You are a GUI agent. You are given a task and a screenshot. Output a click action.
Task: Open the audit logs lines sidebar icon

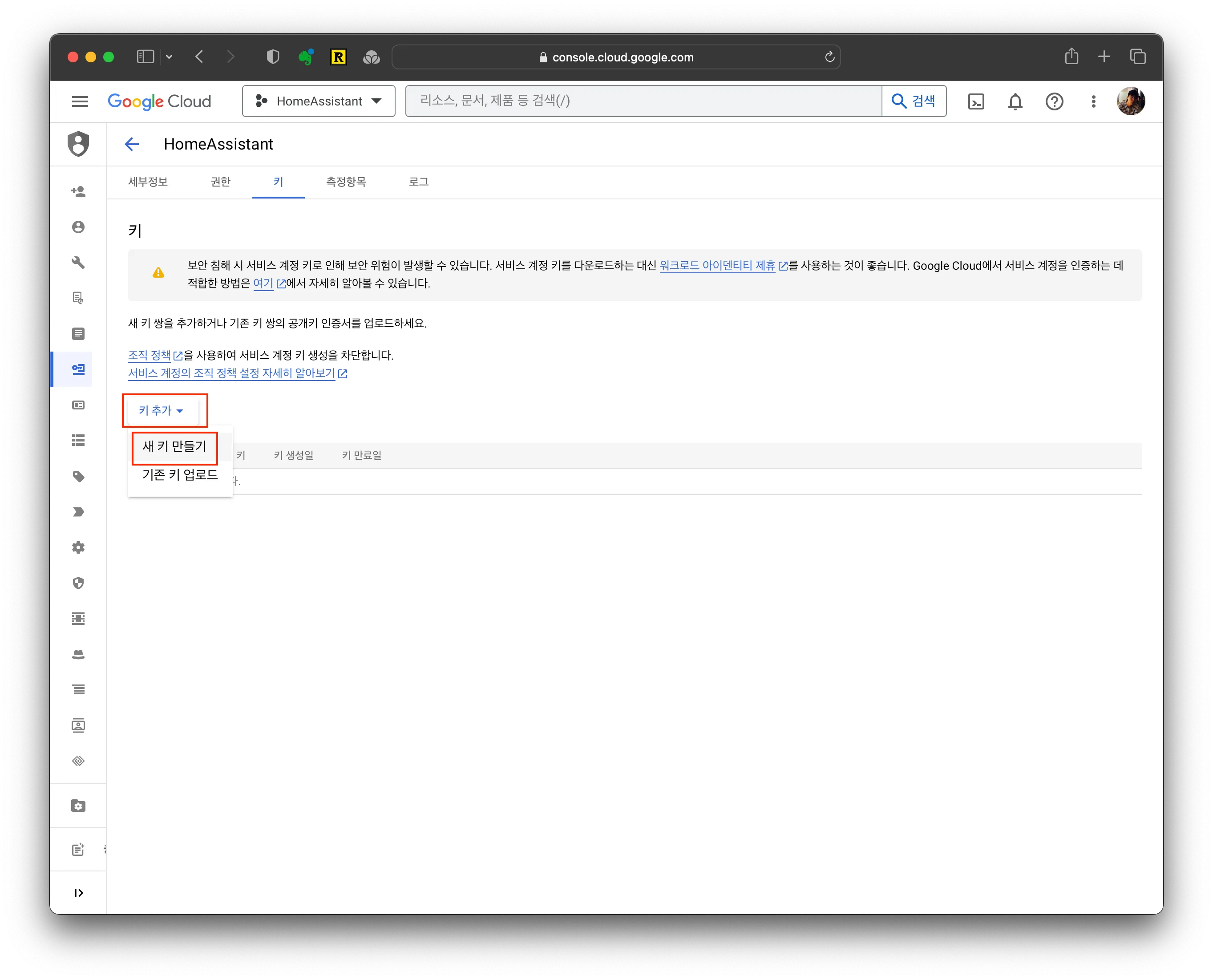point(78,690)
